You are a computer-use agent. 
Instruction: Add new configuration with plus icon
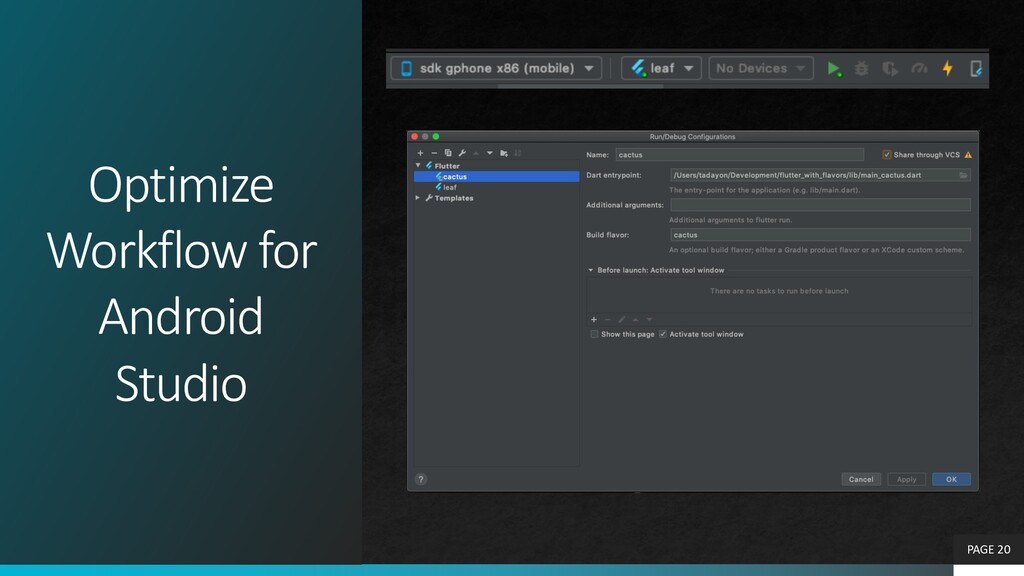[420, 153]
